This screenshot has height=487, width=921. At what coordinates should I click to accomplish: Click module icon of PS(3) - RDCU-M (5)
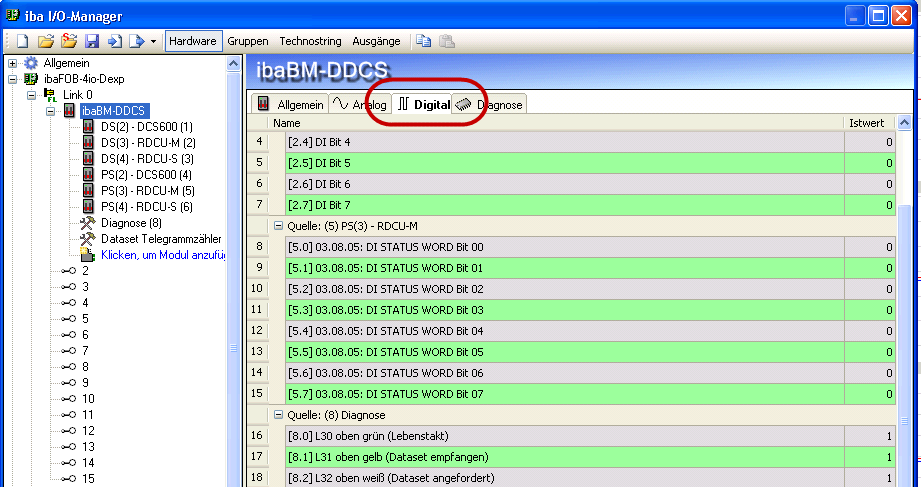coord(88,190)
